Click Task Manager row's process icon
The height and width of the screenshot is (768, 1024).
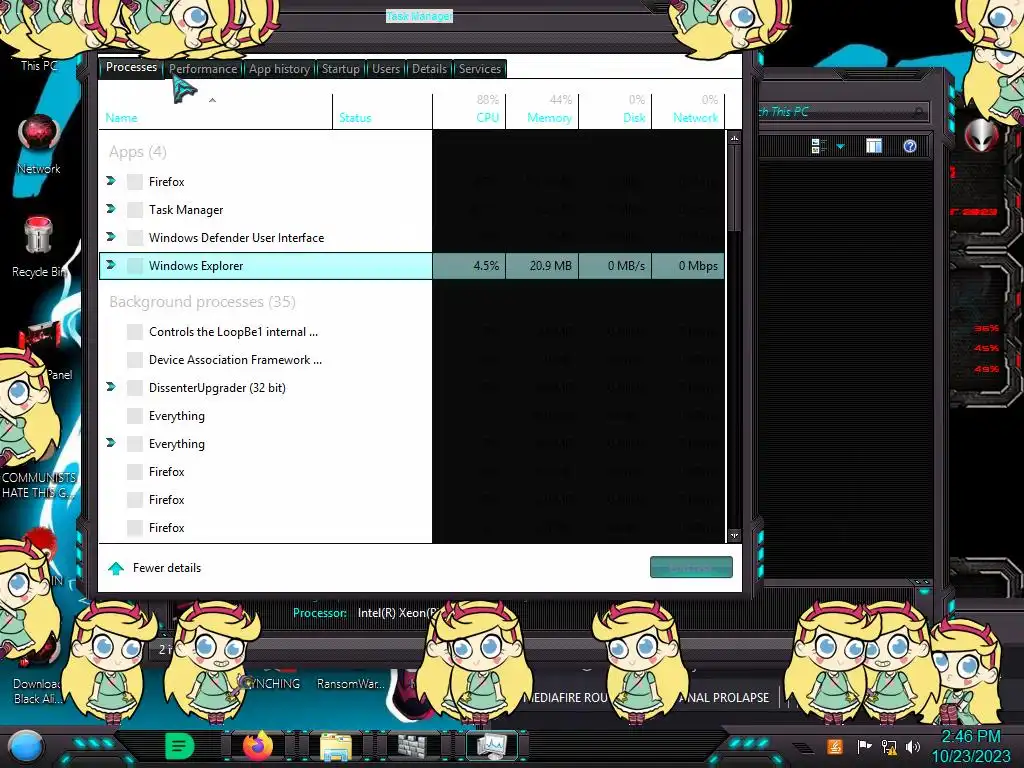[135, 210]
